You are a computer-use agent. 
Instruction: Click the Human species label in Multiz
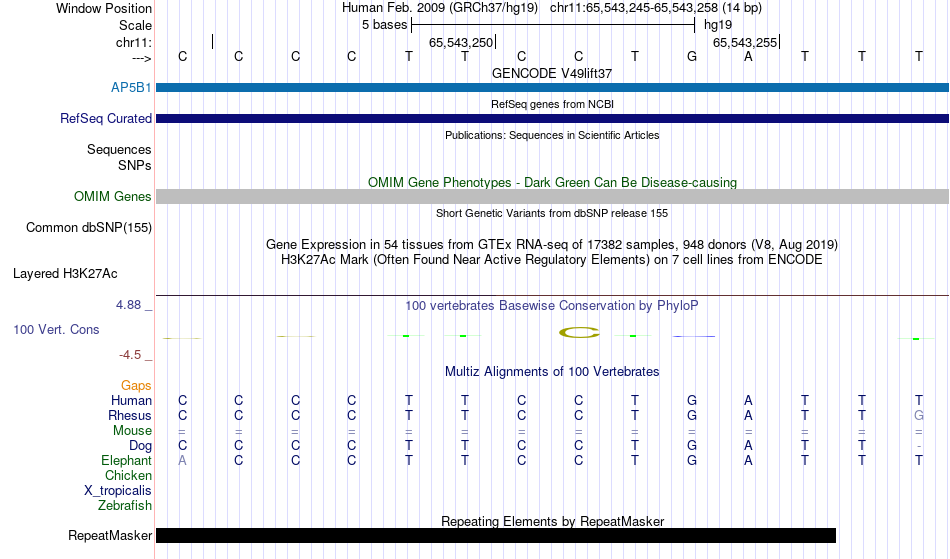[x=131, y=401]
